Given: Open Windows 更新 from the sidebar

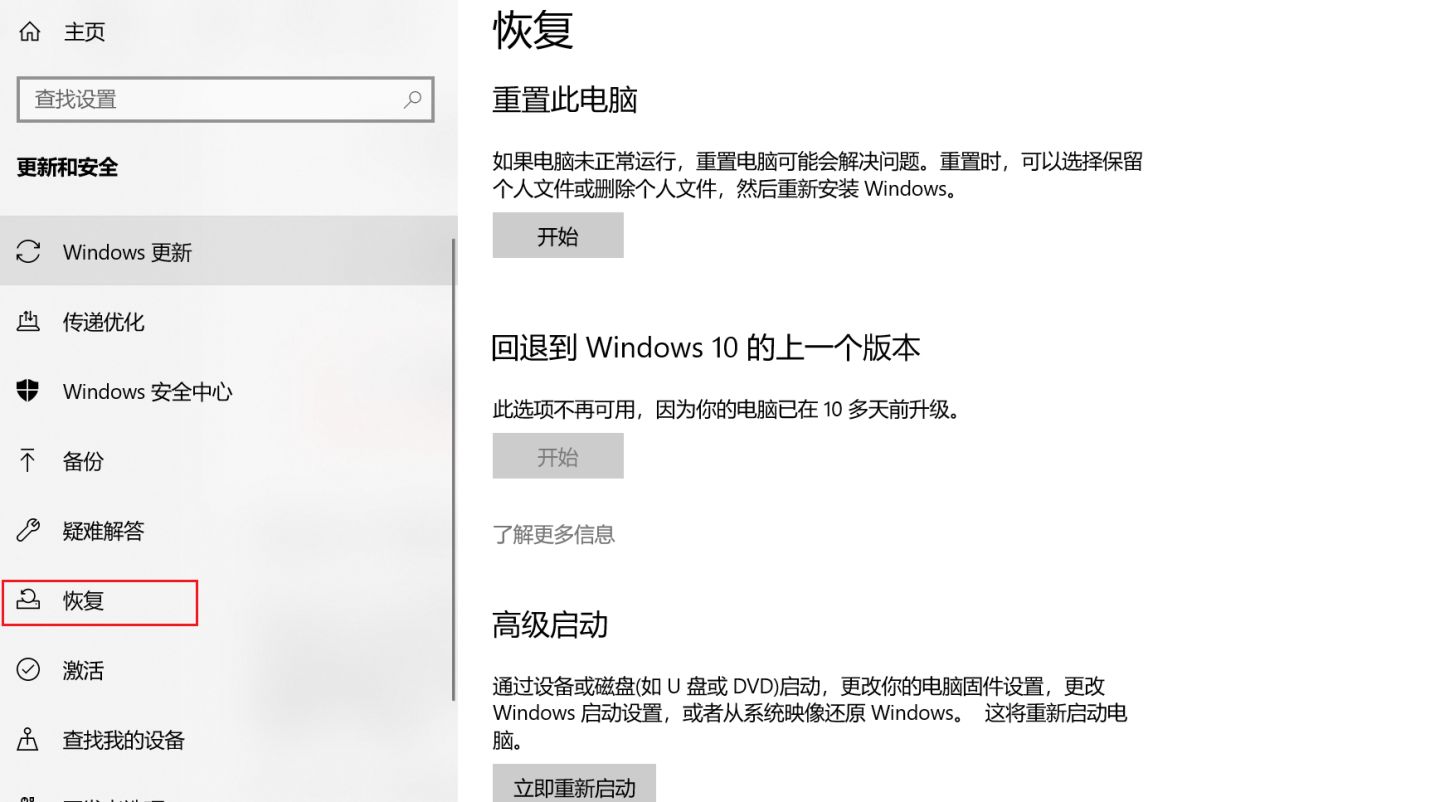Looking at the screenshot, I should 126,252.
